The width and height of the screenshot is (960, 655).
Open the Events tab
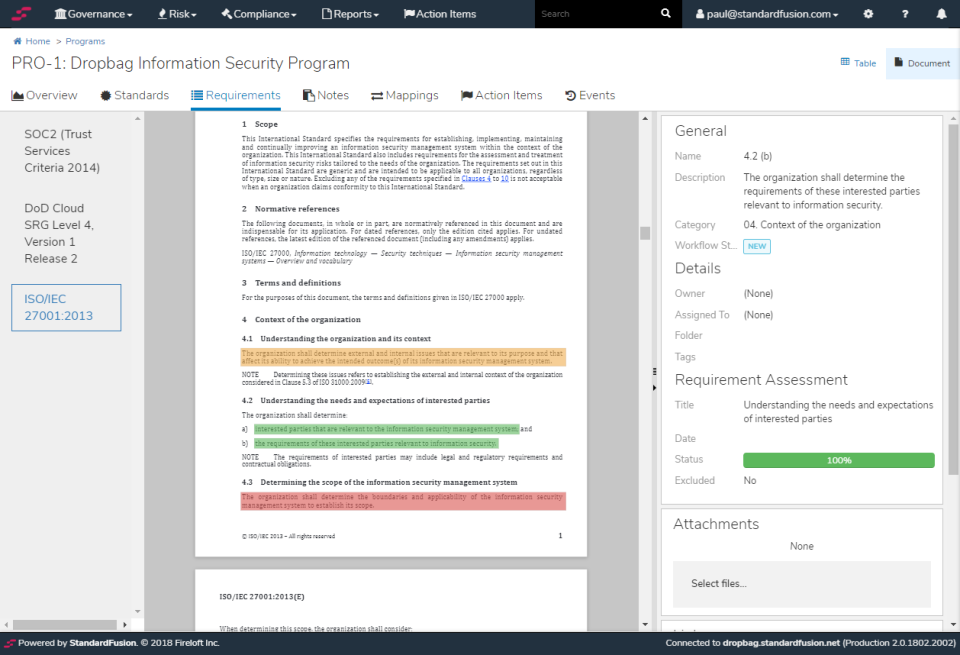click(x=590, y=95)
